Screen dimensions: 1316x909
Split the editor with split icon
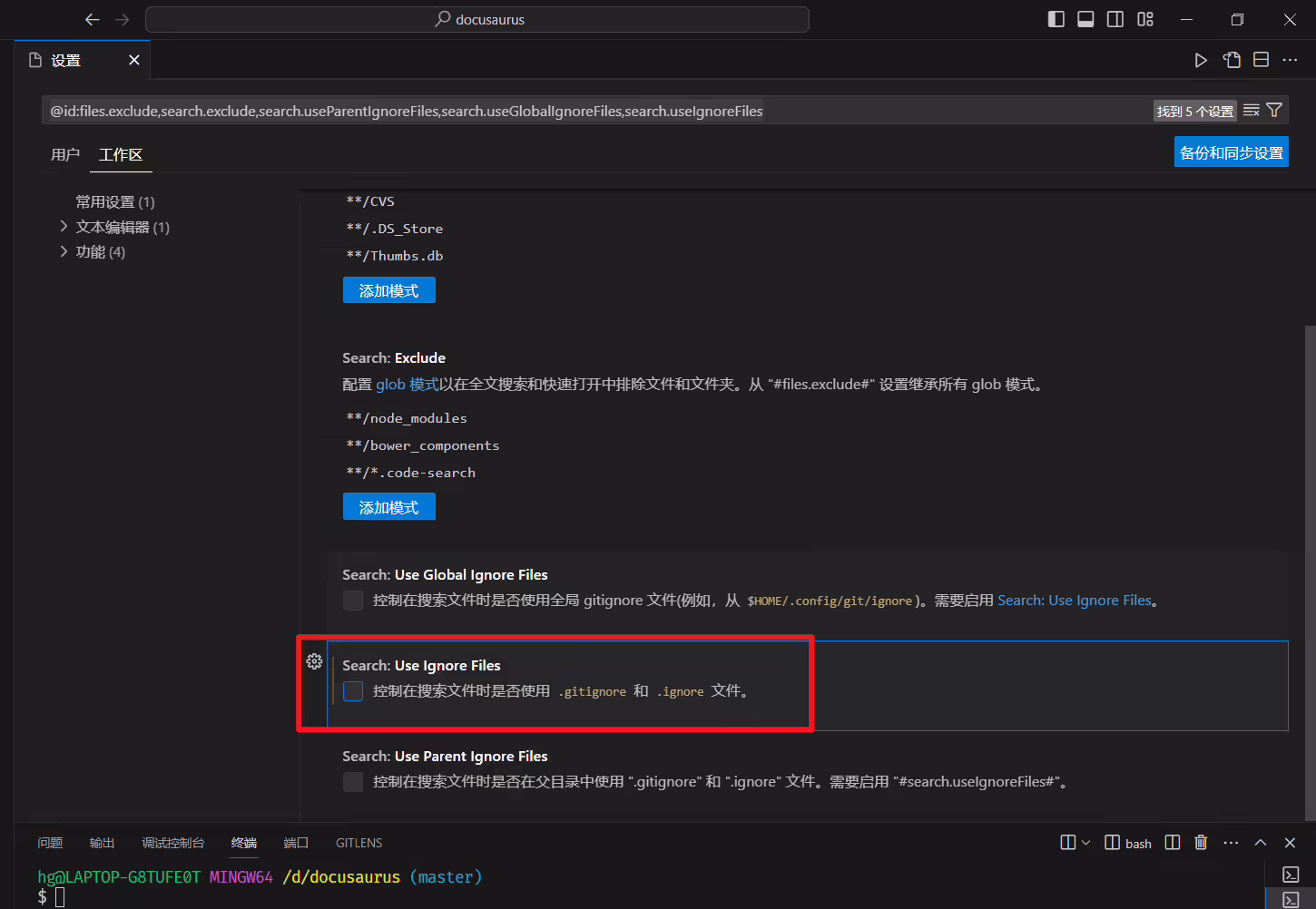coord(1261,60)
